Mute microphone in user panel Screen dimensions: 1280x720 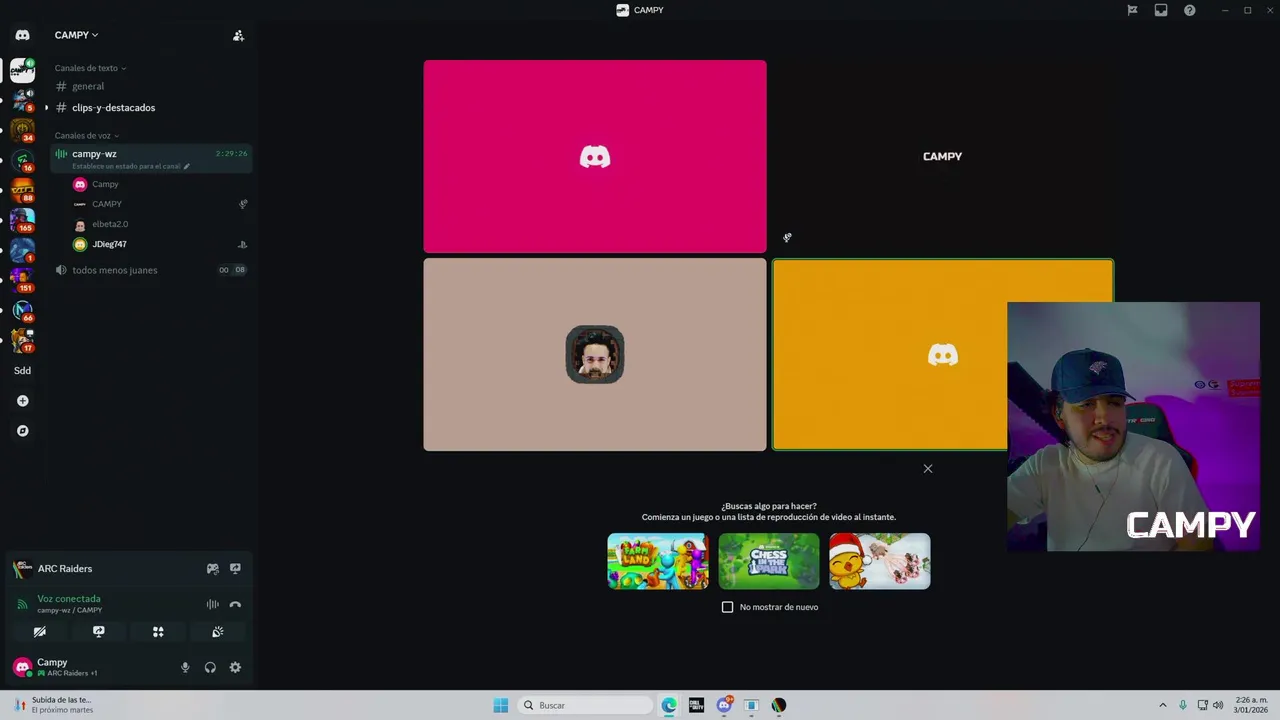pos(185,667)
